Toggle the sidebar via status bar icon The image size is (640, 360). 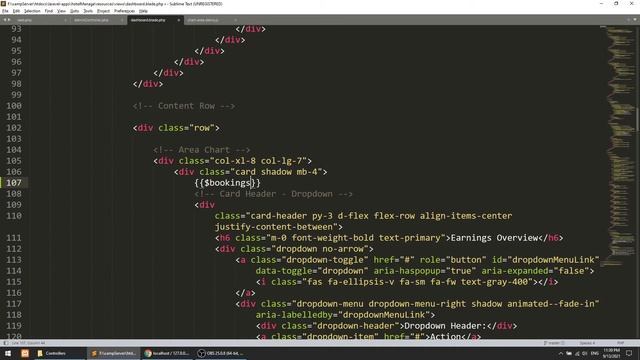click(x=5, y=343)
